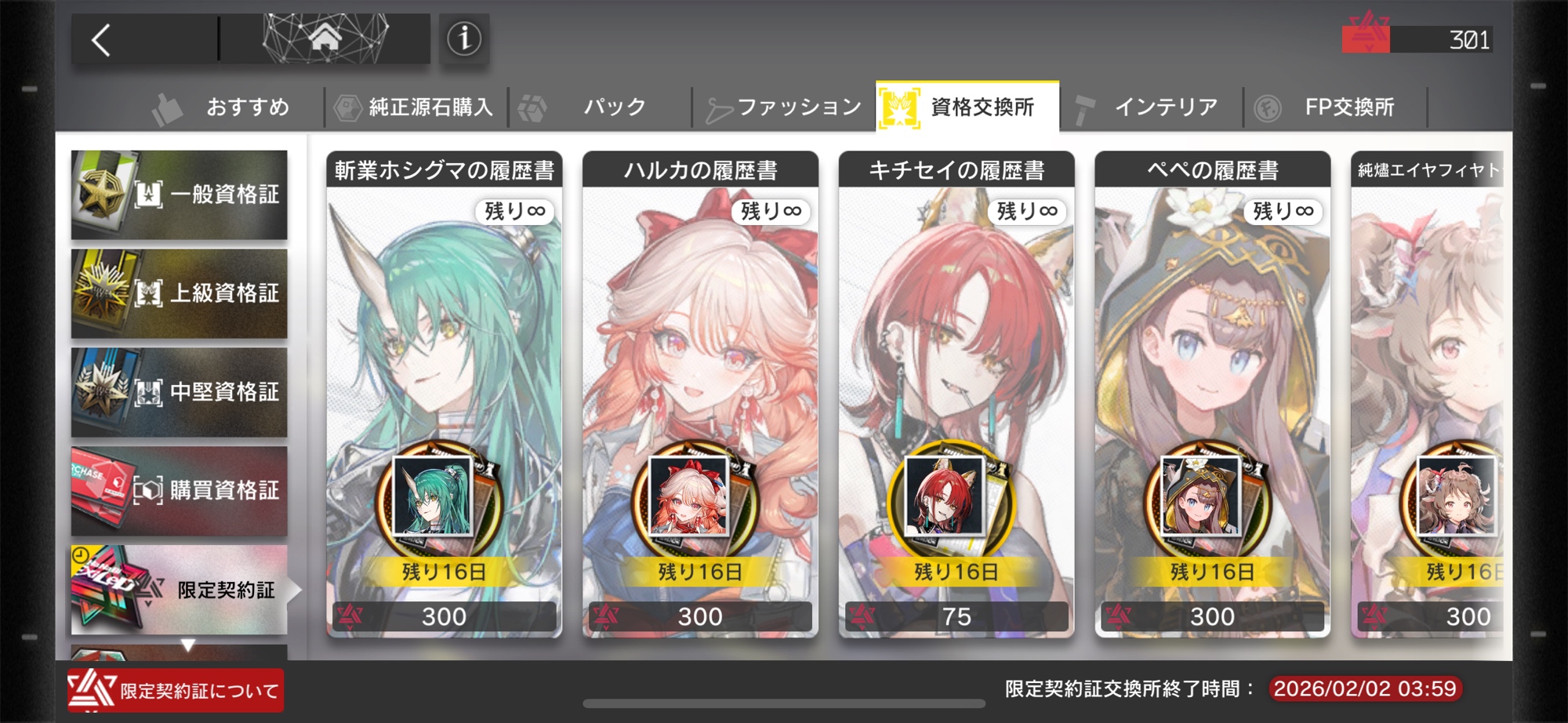Open the パック tab
This screenshot has width=1568, height=723.
(600, 107)
